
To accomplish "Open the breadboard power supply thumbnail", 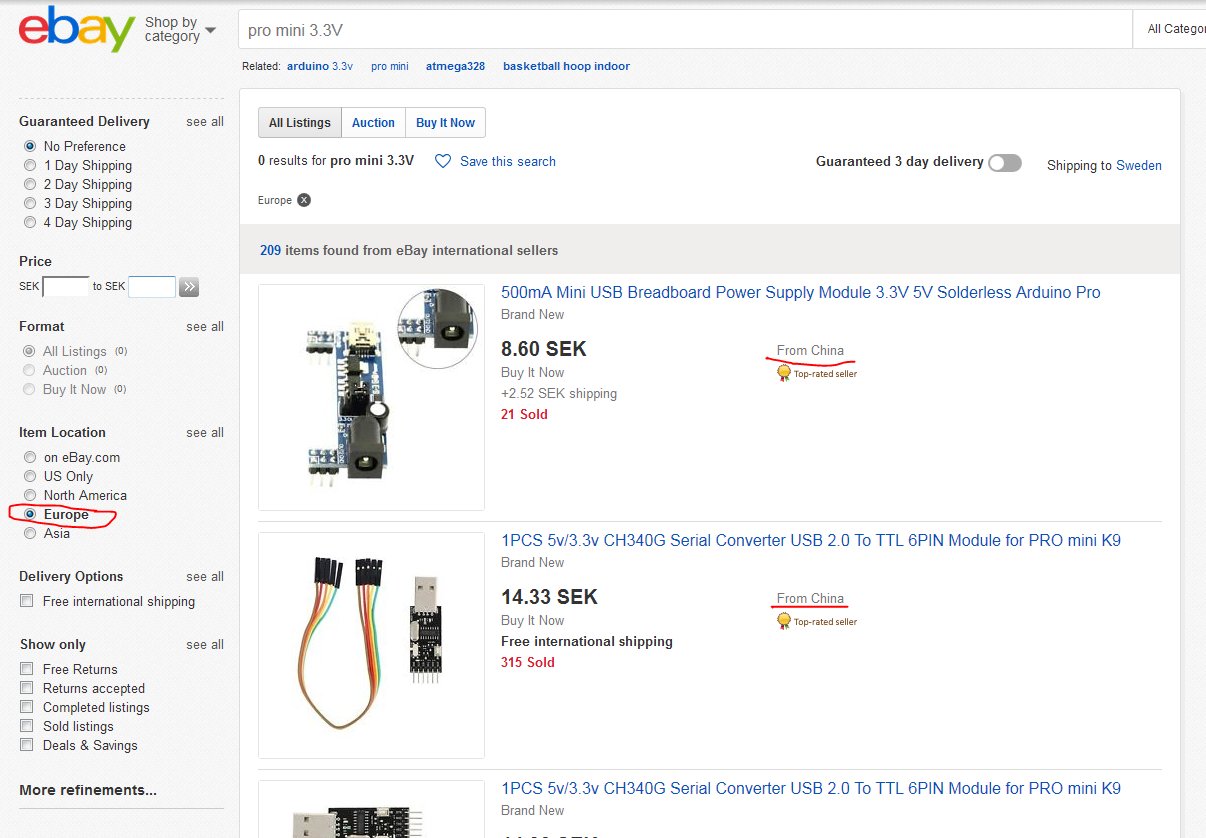I will point(371,397).
